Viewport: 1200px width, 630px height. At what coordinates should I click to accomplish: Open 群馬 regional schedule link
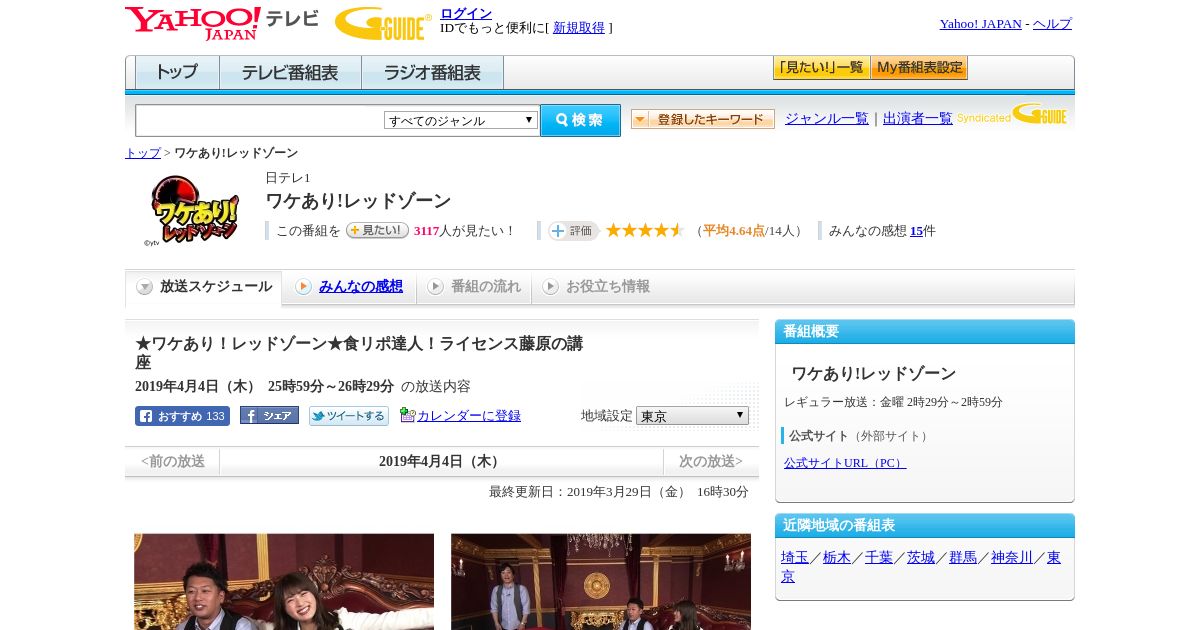coord(963,558)
